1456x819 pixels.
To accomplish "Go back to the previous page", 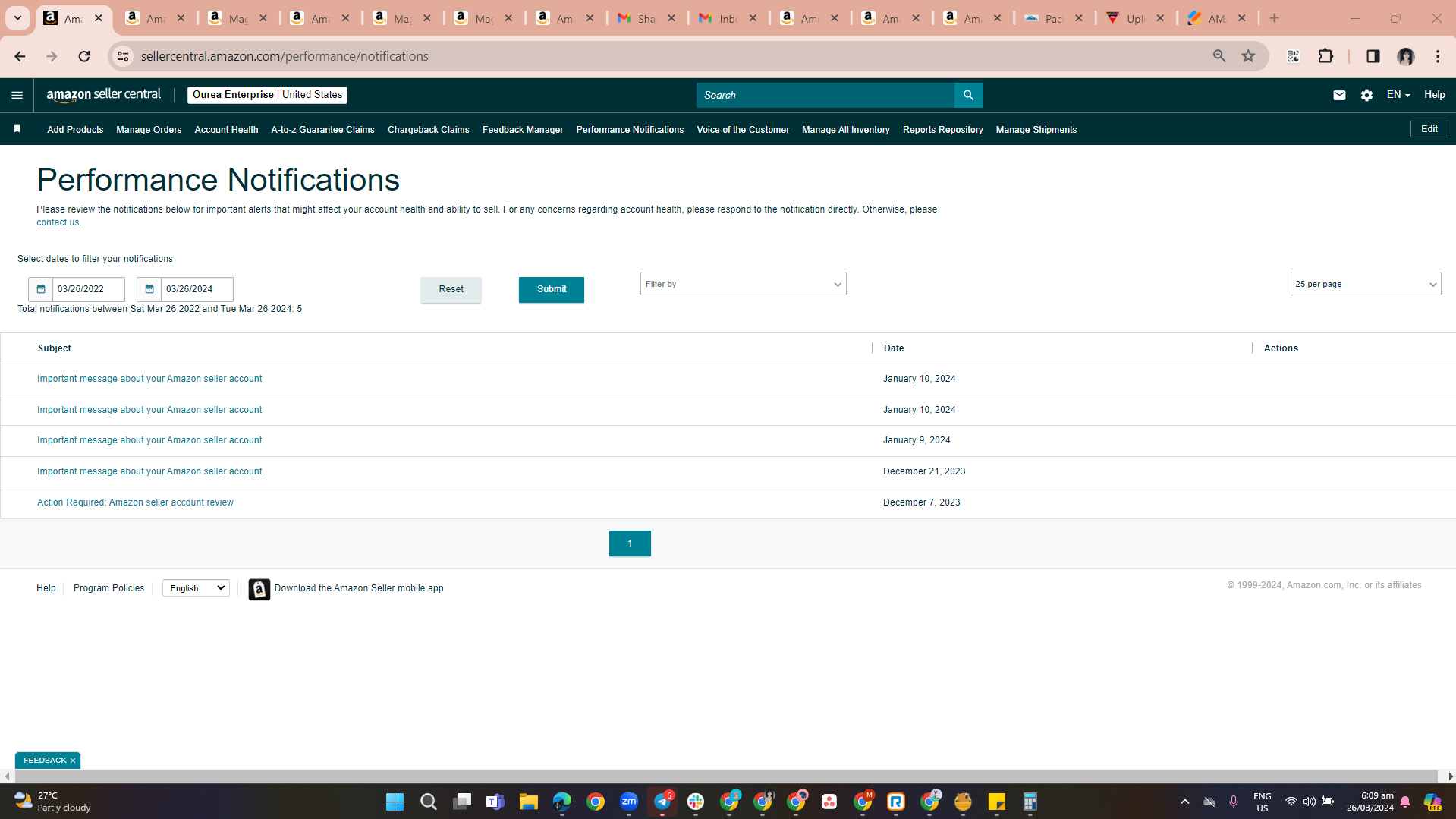I will [x=20, y=56].
